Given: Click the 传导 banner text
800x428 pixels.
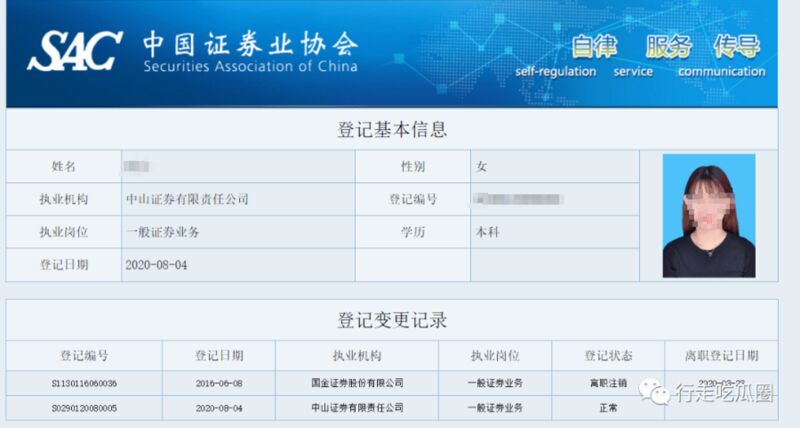Looking at the screenshot, I should (736, 46).
